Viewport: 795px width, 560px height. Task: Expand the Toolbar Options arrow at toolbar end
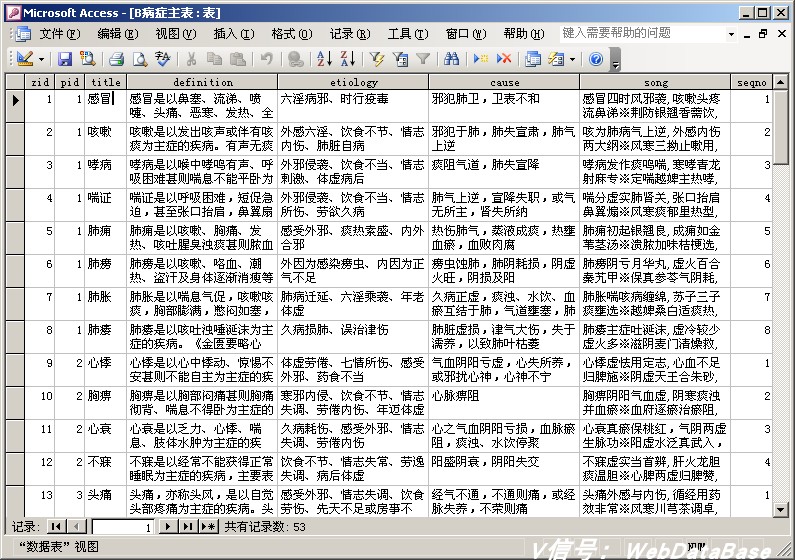tap(615, 59)
